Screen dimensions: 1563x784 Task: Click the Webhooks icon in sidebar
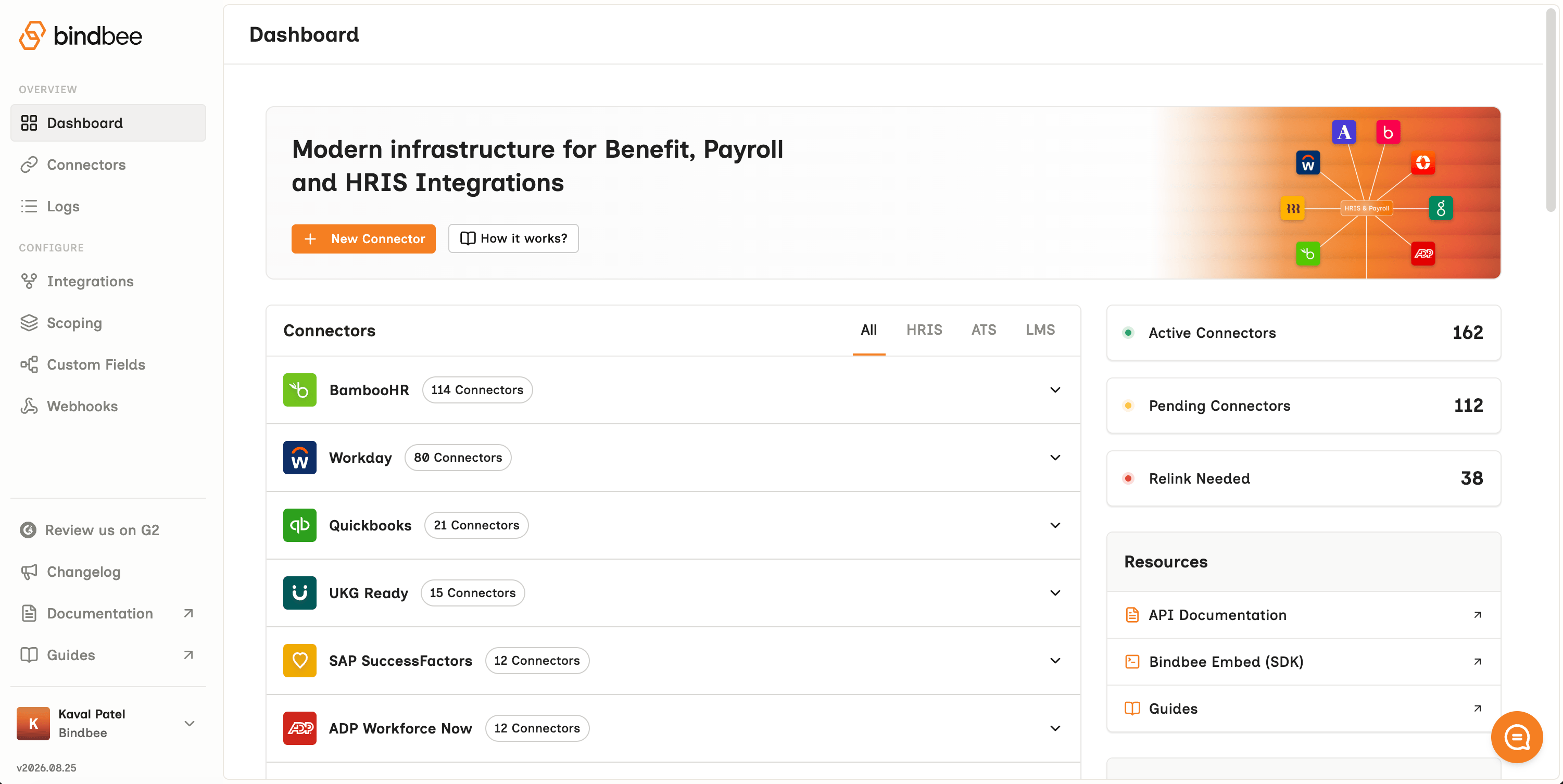click(x=29, y=406)
